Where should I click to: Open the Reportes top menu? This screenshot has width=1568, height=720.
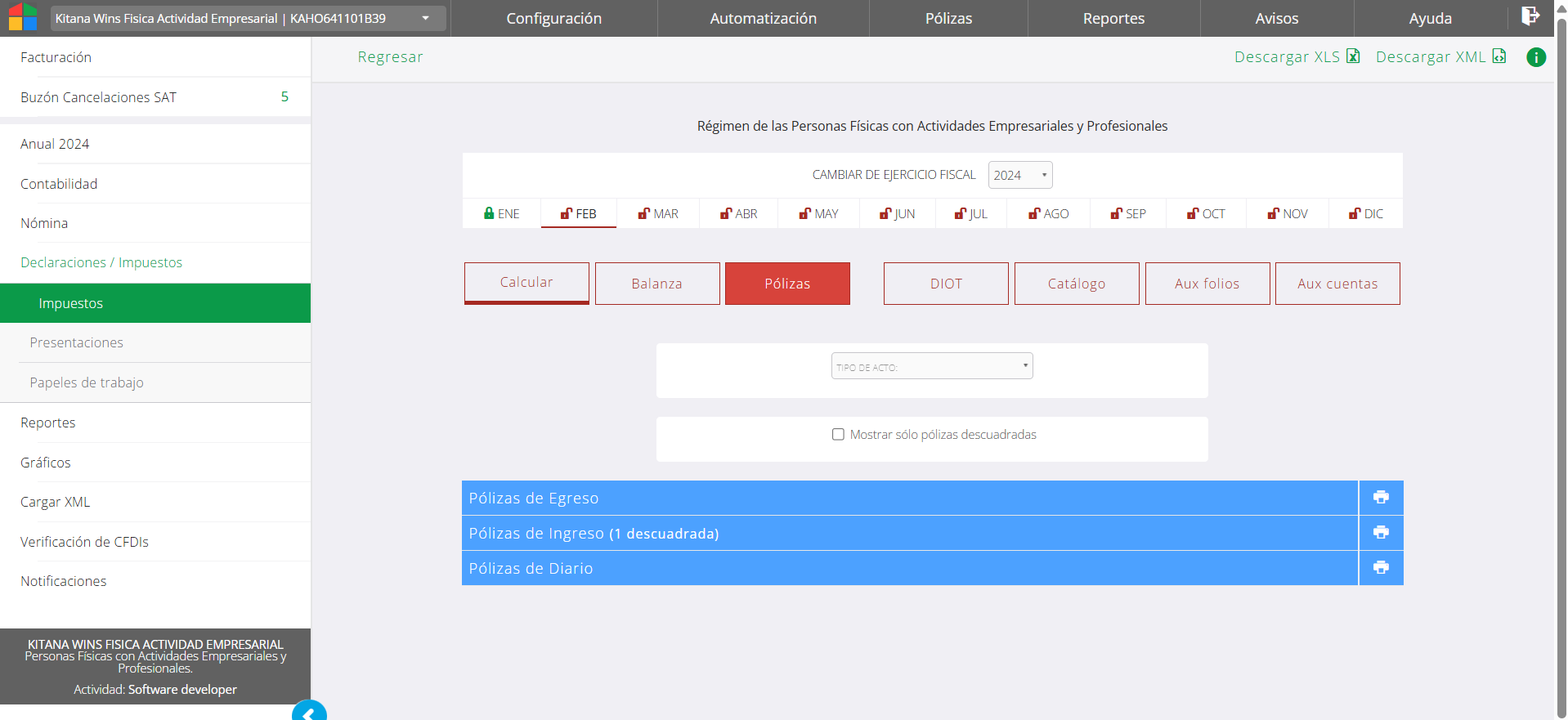tap(1113, 18)
